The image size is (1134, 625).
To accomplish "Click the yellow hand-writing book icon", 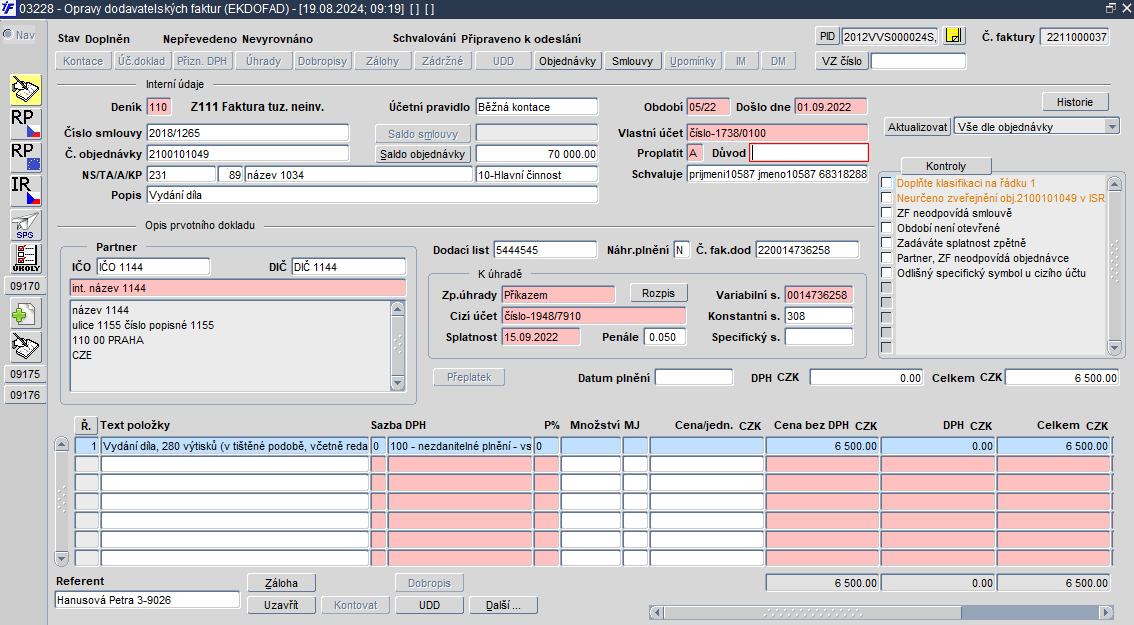I will pos(25,90).
